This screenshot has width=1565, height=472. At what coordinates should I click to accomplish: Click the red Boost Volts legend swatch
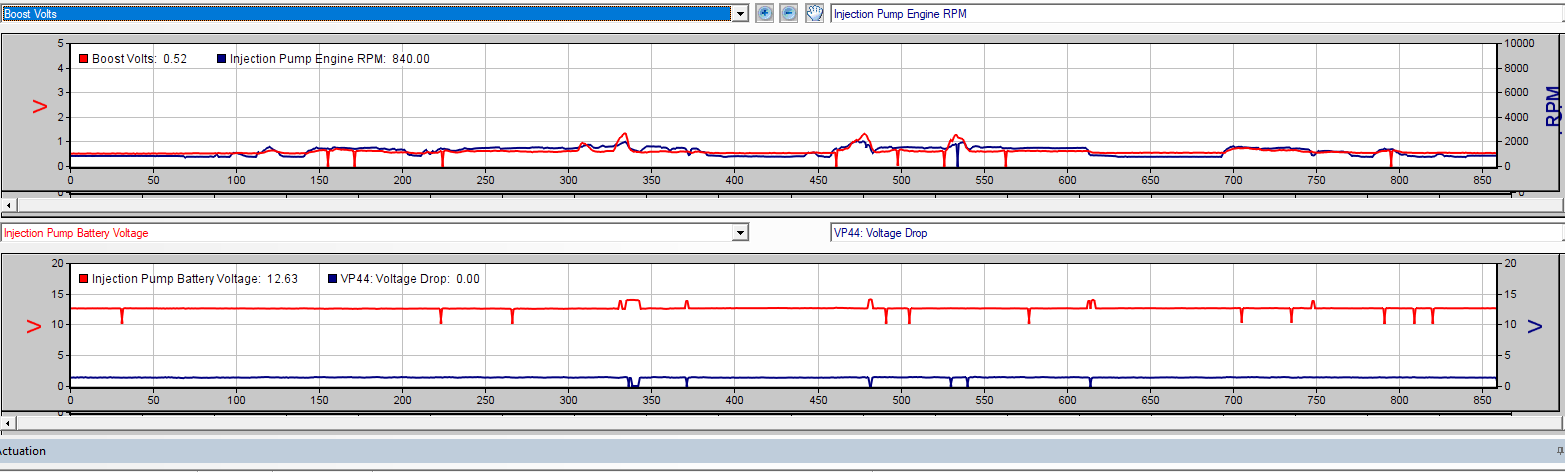pyautogui.click(x=84, y=59)
